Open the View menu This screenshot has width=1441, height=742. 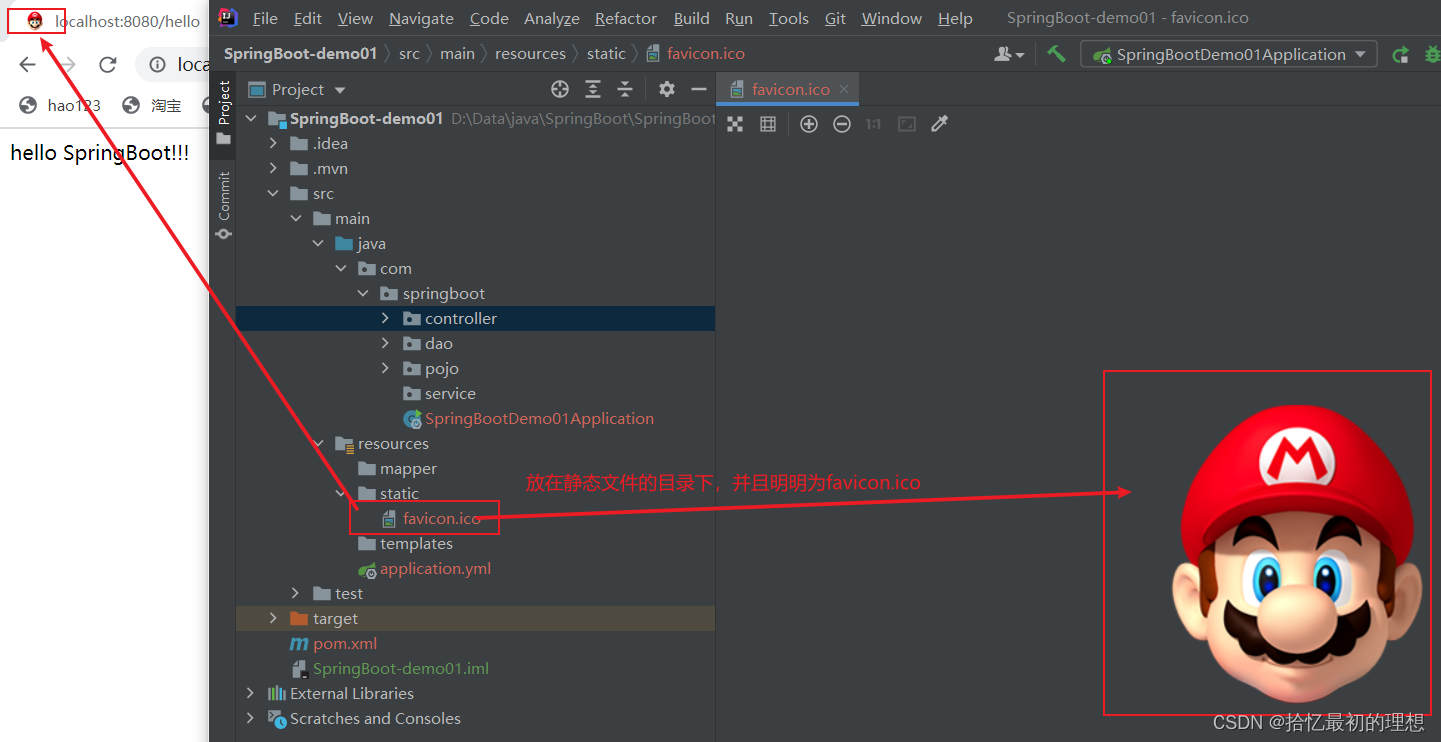355,18
